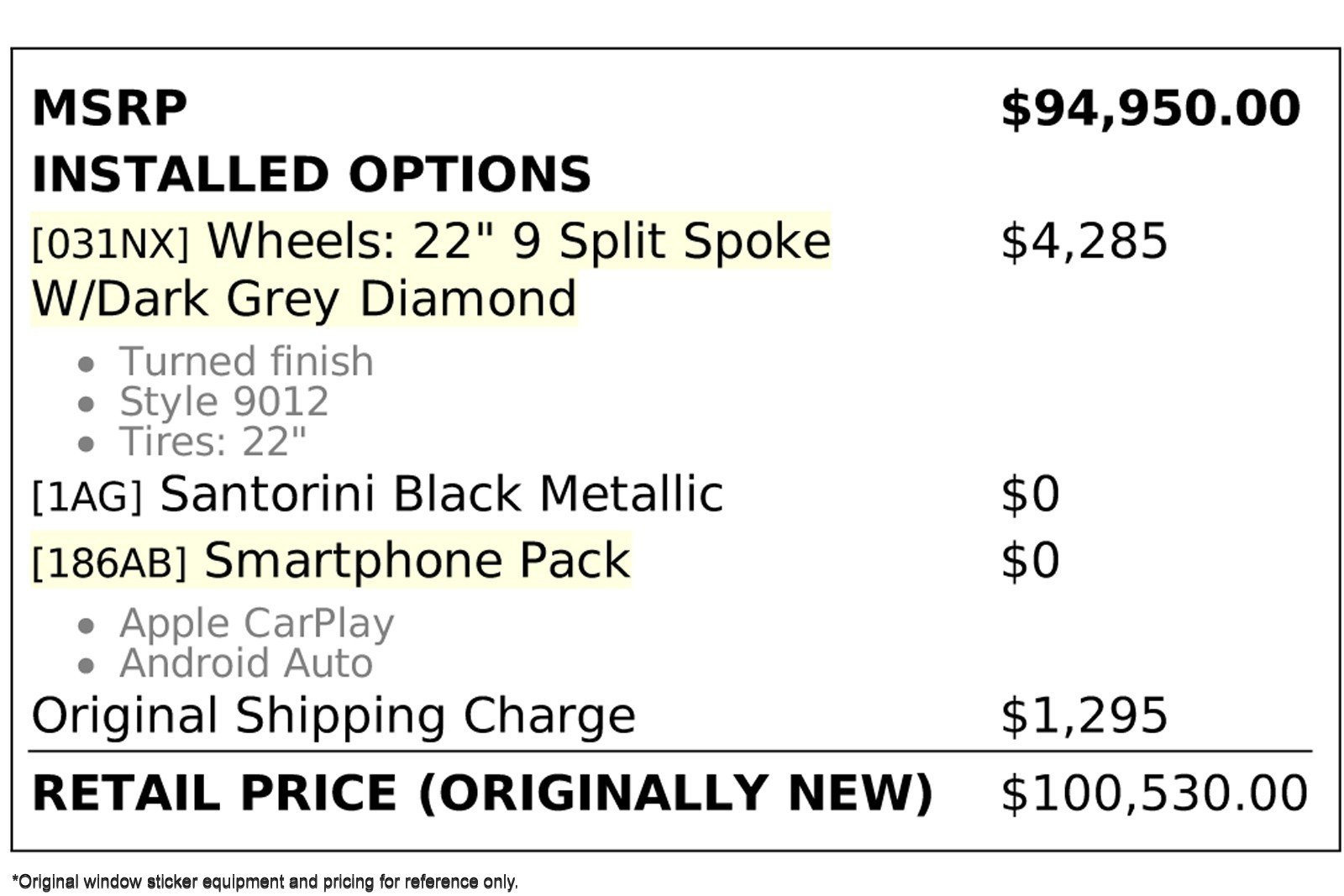
Task: Click the RETAIL PRICE (ORIGINALLY NEW) label
Action: [x=482, y=793]
